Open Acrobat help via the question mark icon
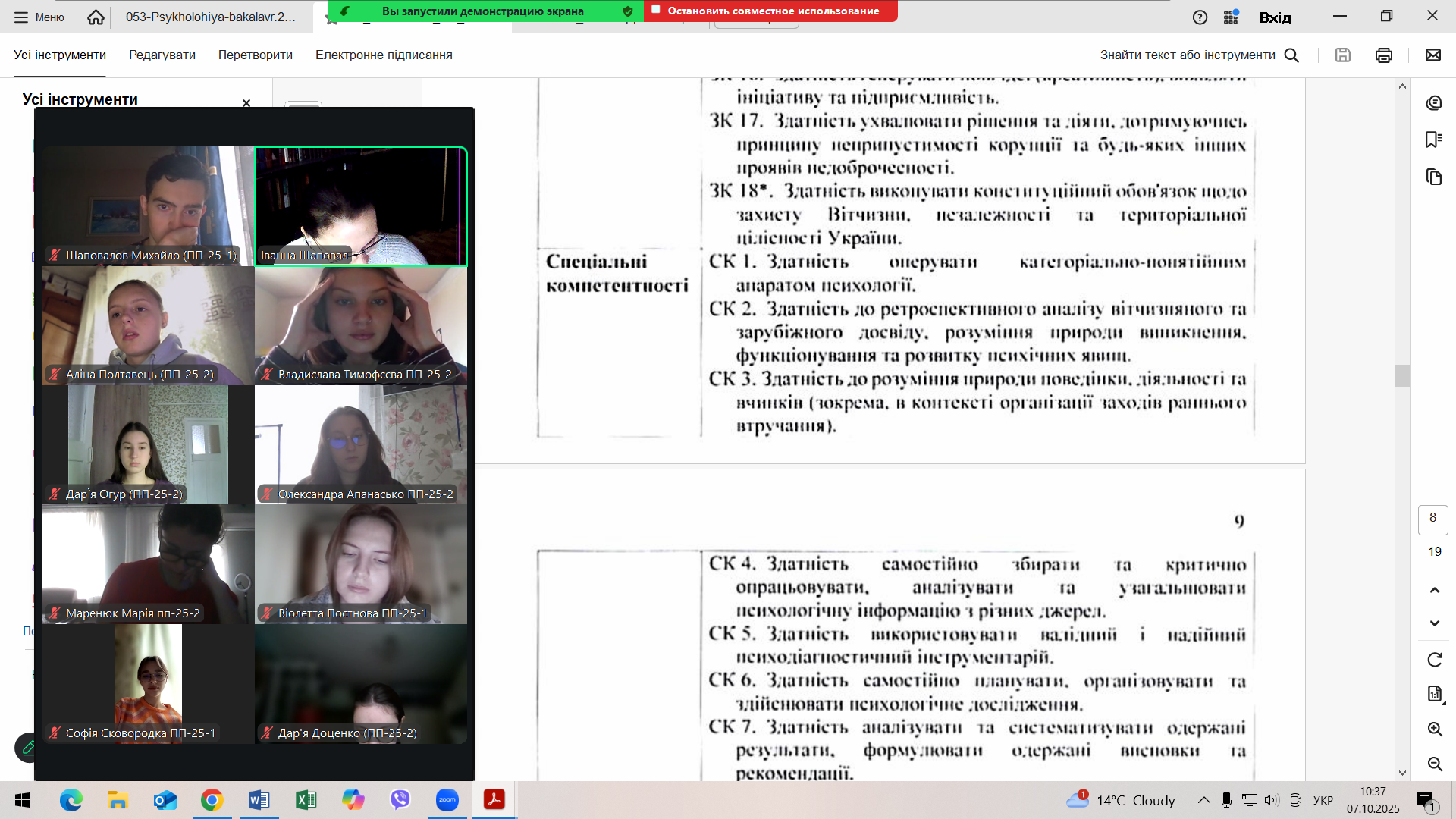The width and height of the screenshot is (1456, 819). [x=1200, y=17]
